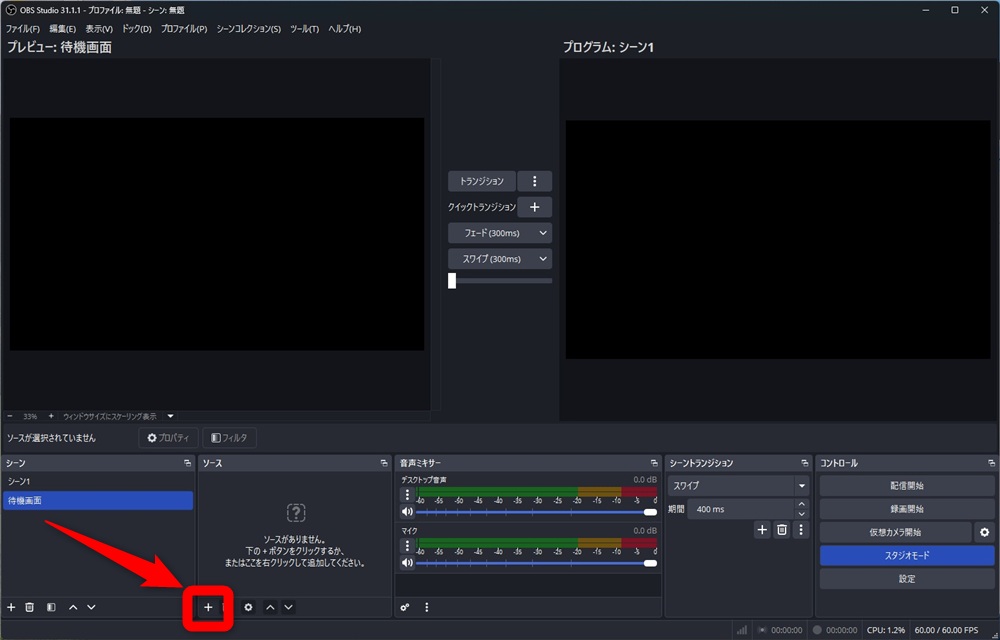Open the dots menu next to トランジション

pyautogui.click(x=534, y=181)
